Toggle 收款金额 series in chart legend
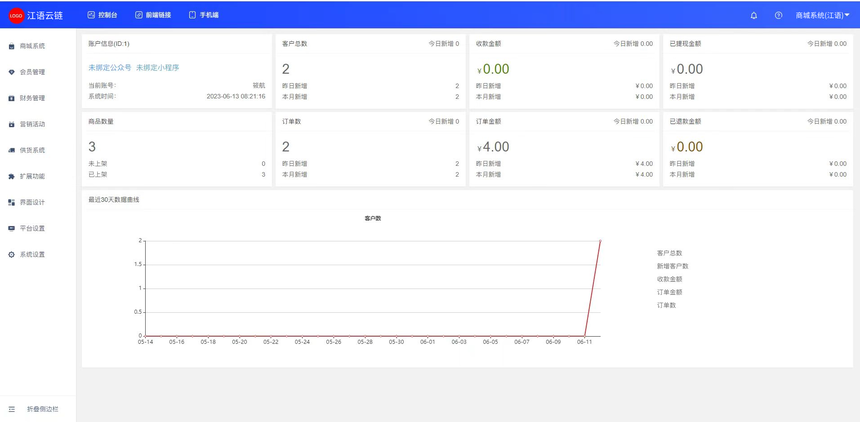This screenshot has height=422, width=860. pos(669,279)
